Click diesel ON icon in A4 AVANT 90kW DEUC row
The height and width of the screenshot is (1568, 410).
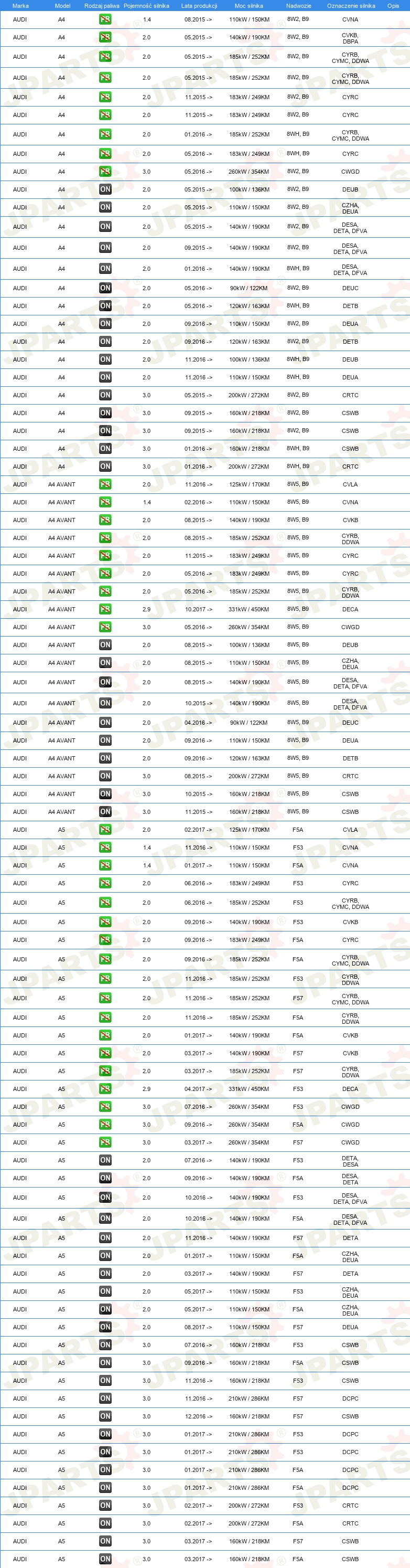[105, 723]
